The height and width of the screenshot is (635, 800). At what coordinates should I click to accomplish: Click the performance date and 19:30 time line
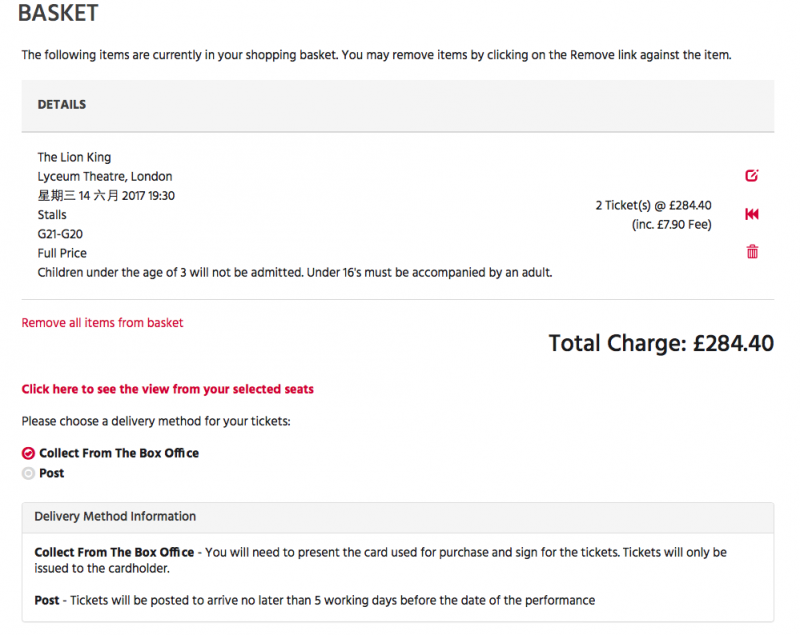point(106,196)
